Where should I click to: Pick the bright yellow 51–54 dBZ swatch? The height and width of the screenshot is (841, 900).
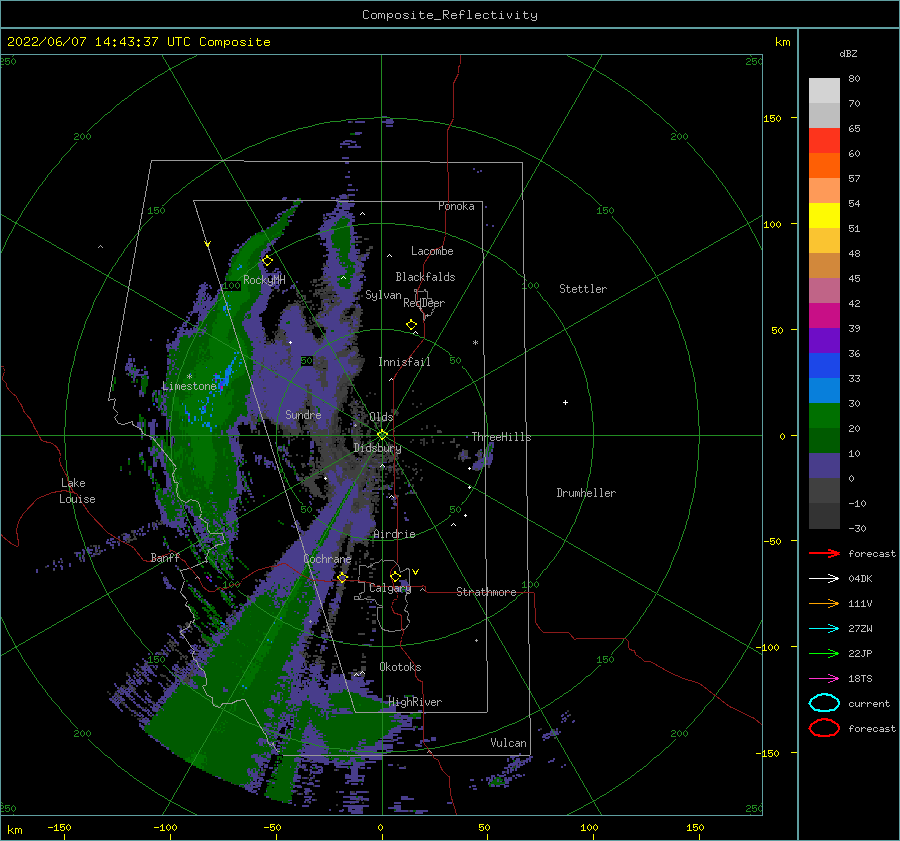(824, 216)
